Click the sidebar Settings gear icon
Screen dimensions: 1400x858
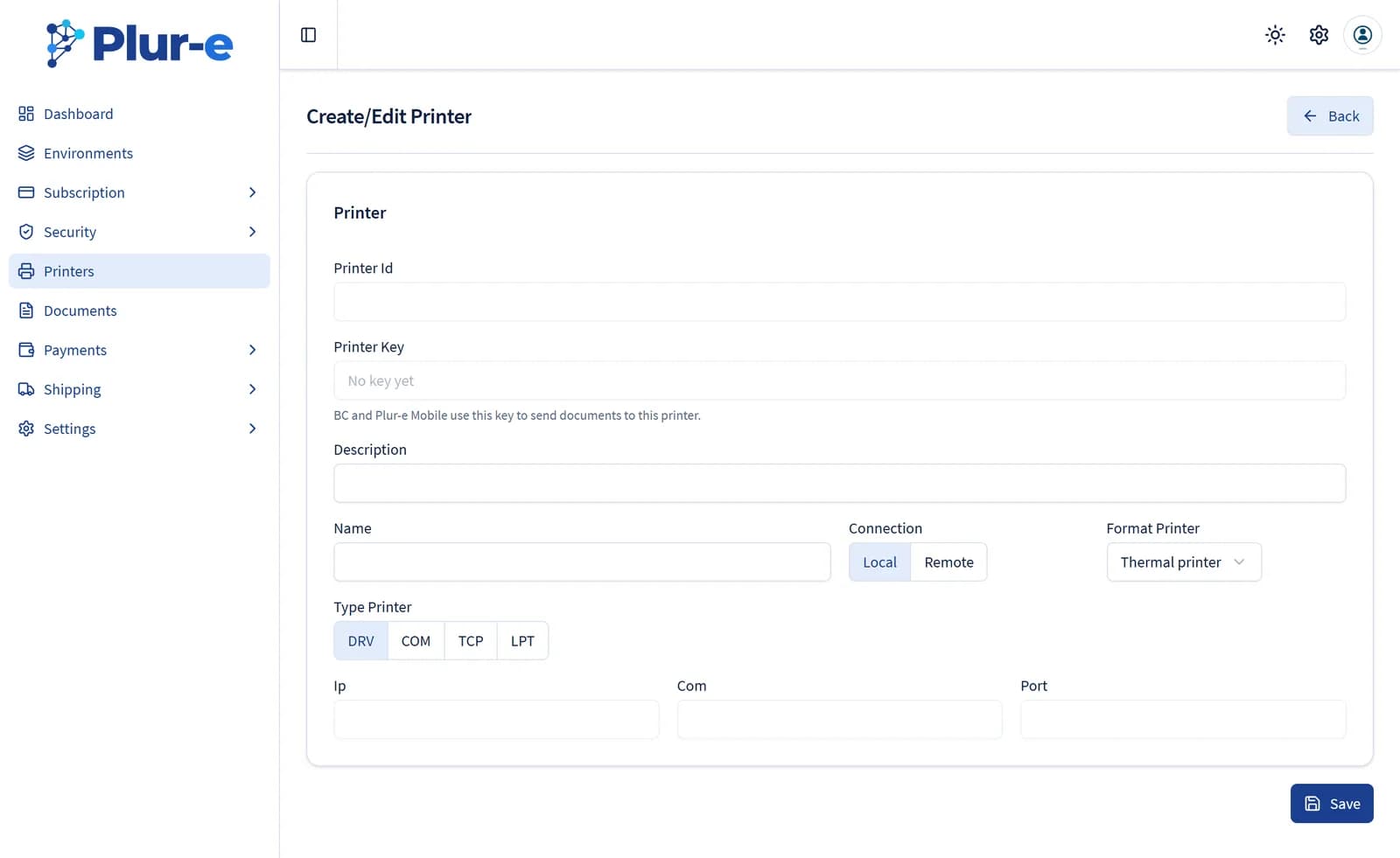coord(26,429)
